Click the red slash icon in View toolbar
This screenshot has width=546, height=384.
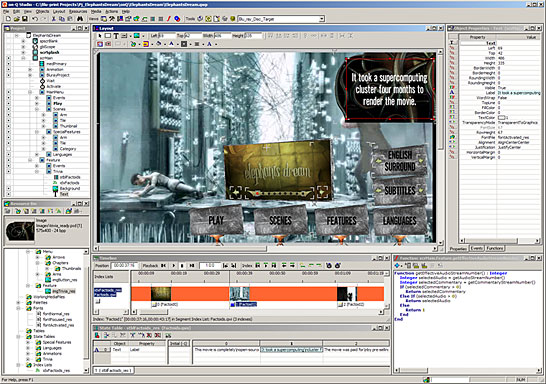coord(169,19)
